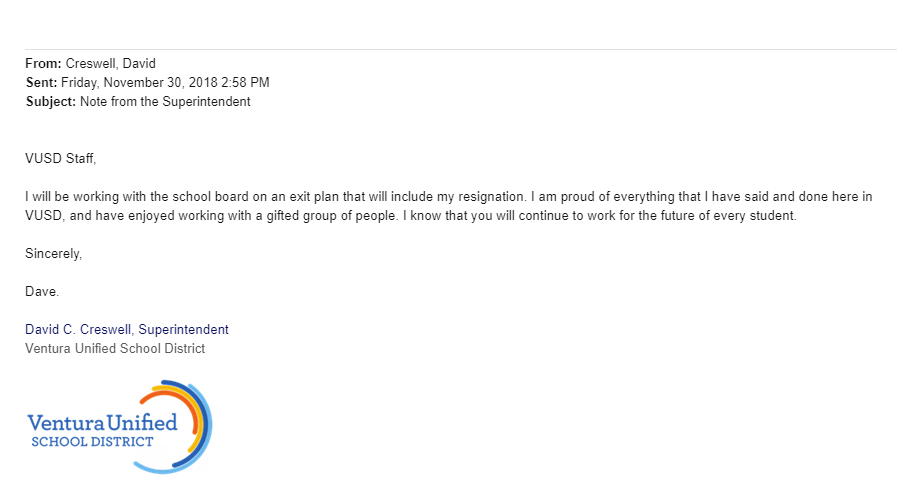Viewport: 911px width, 495px height.
Task: Click the sender name Creswell, David
Action: point(110,63)
